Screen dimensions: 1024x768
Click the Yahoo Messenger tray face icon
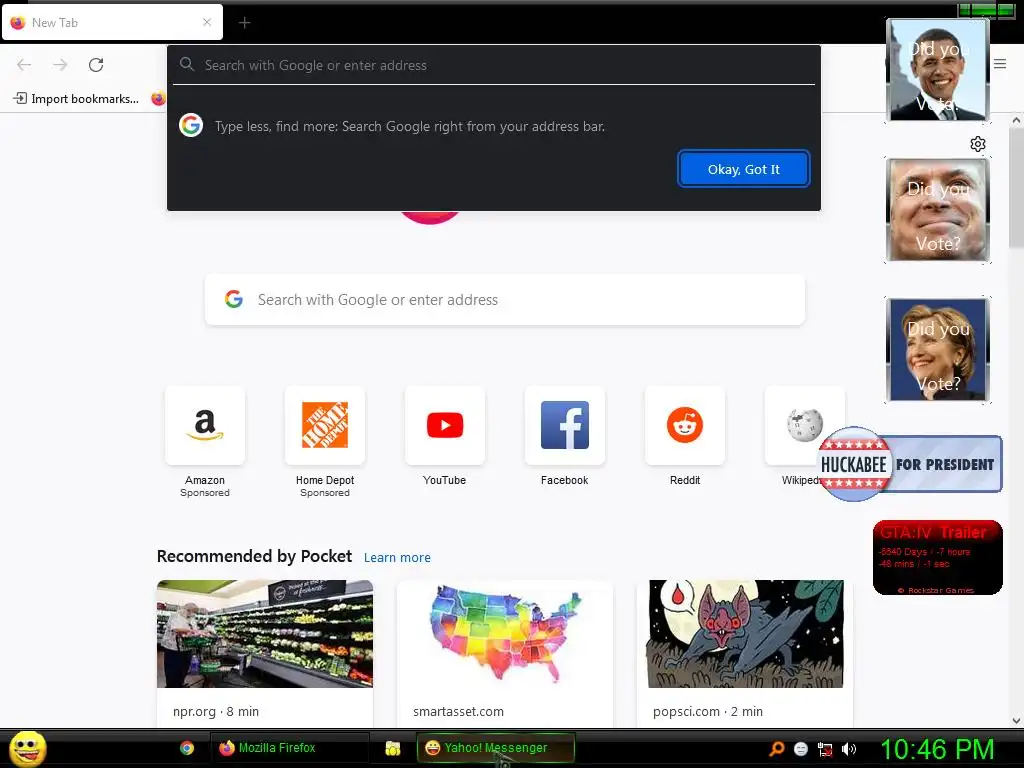801,748
